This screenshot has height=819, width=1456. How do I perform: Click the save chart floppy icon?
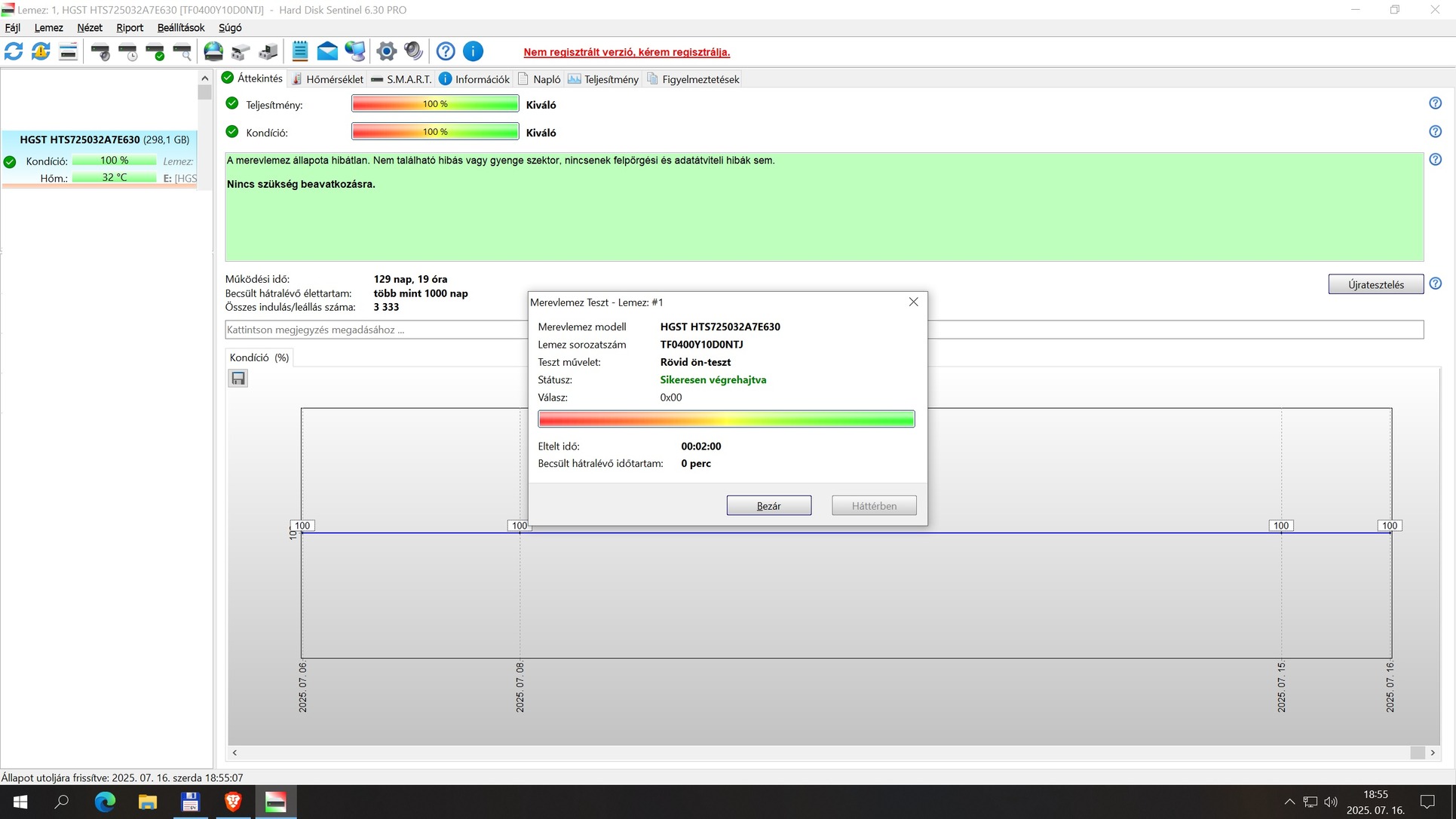pos(238,379)
